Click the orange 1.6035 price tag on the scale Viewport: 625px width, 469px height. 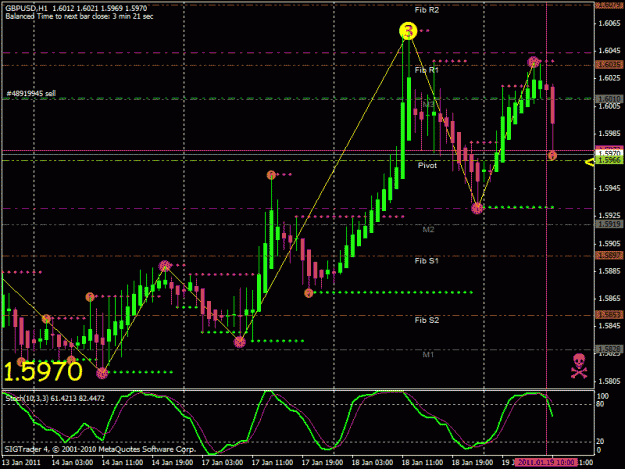coord(609,65)
